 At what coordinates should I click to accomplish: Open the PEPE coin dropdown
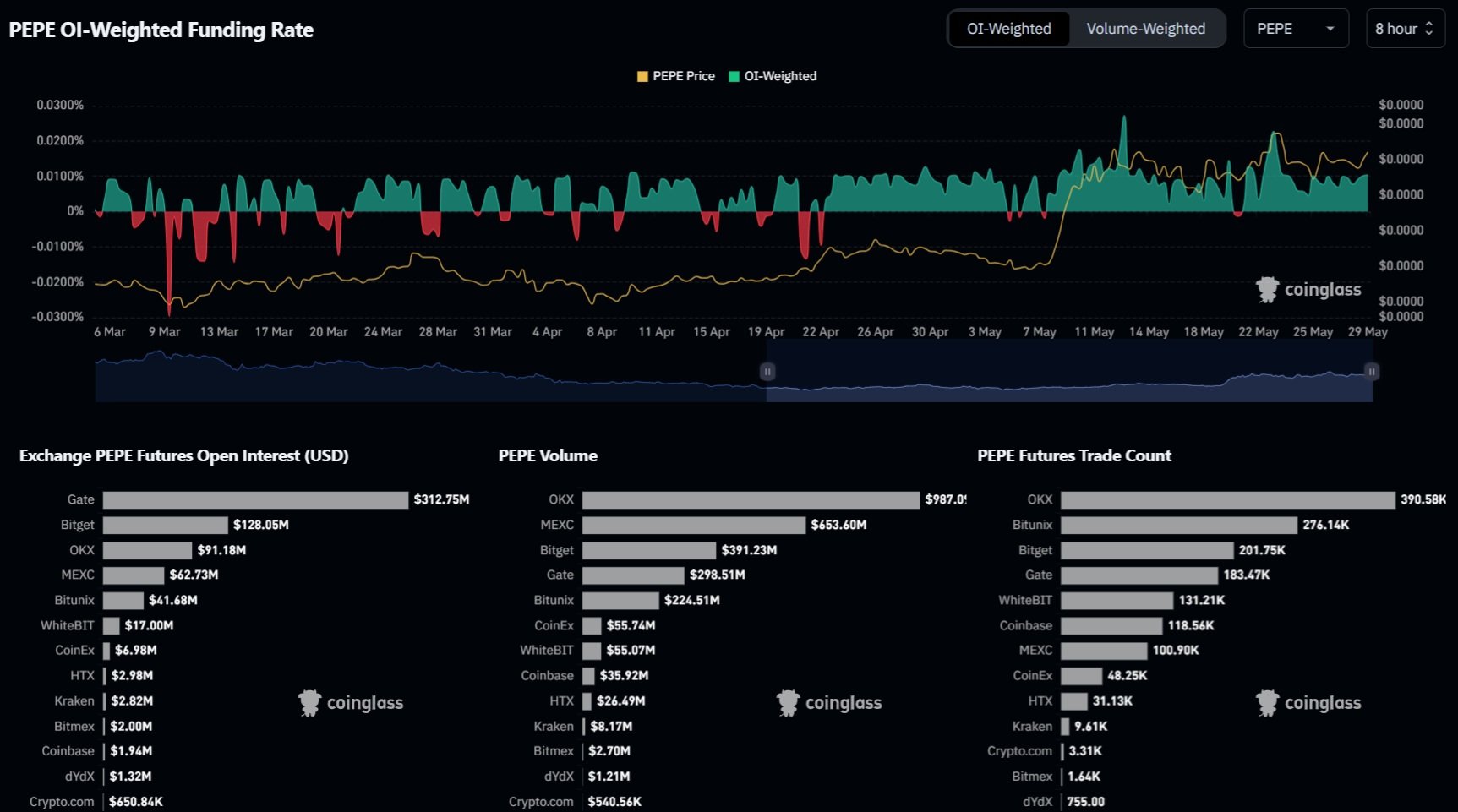tap(1296, 29)
